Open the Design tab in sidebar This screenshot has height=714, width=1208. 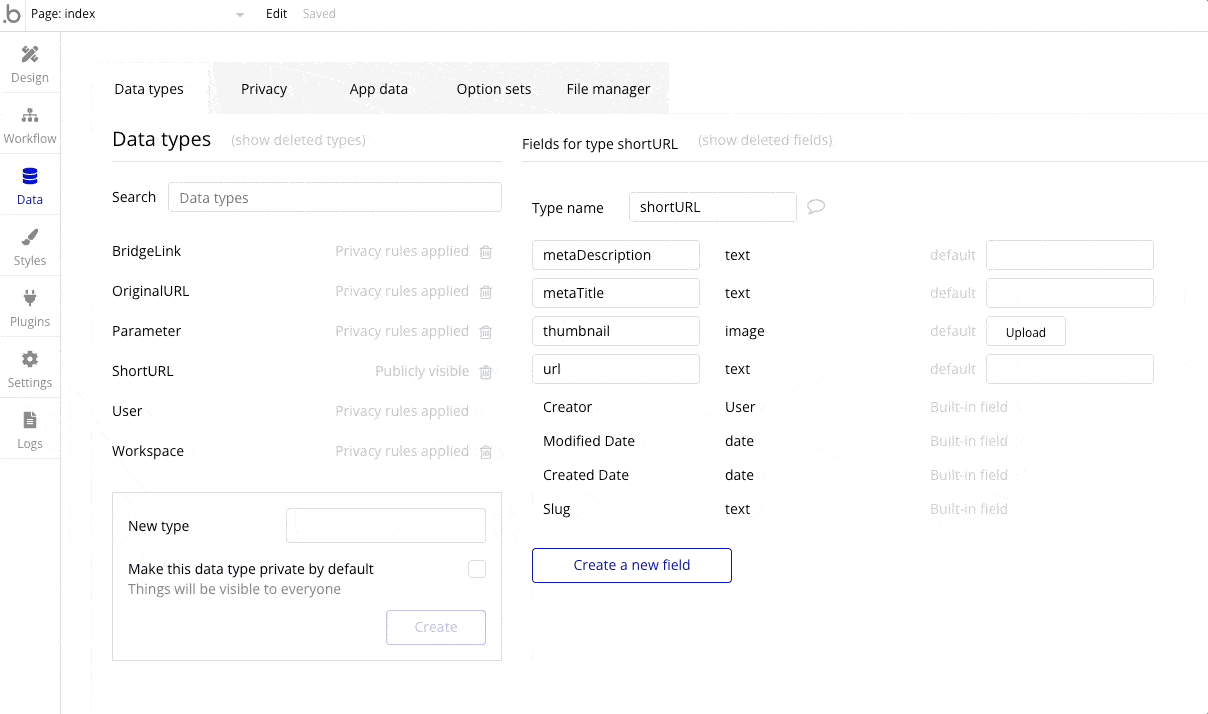point(30,64)
